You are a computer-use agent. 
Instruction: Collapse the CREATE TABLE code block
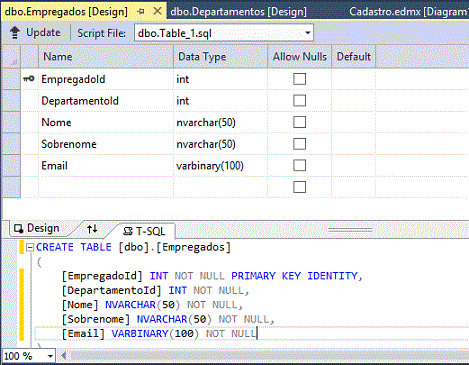(30, 247)
